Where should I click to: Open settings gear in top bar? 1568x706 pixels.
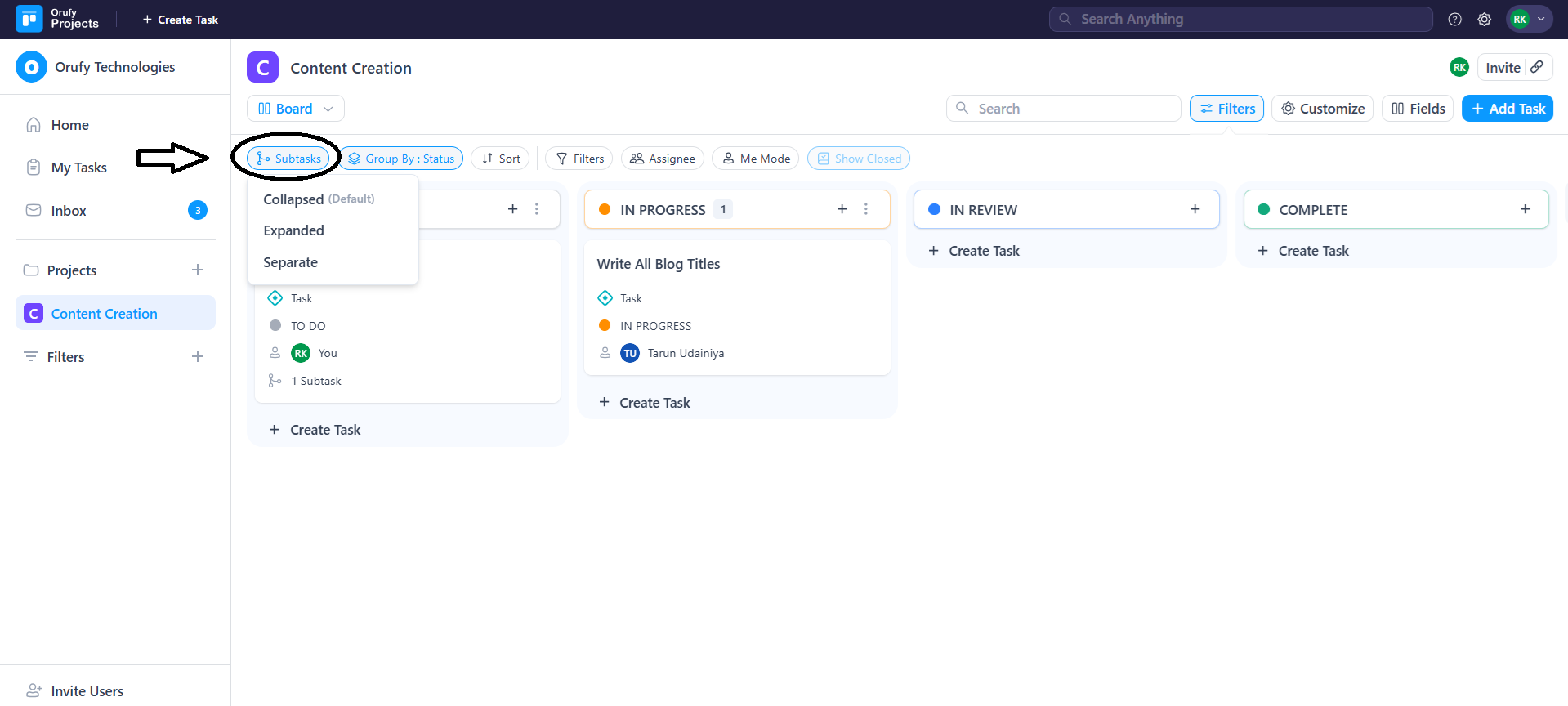[1484, 20]
